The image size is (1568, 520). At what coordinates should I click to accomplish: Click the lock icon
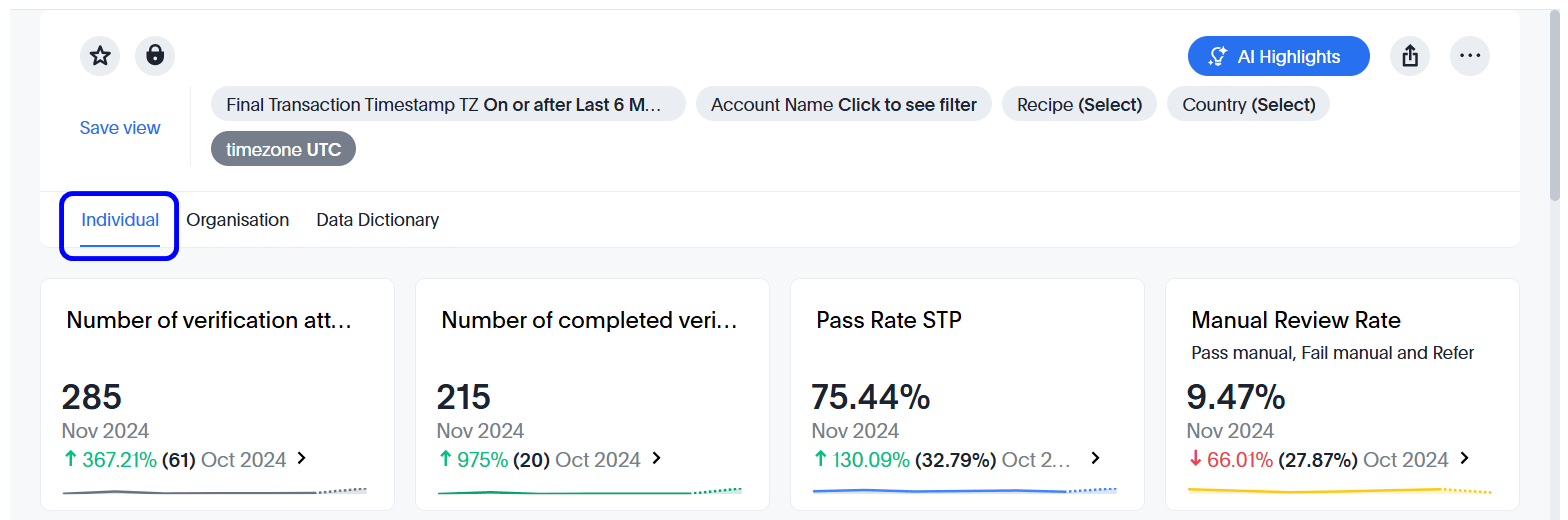(155, 56)
